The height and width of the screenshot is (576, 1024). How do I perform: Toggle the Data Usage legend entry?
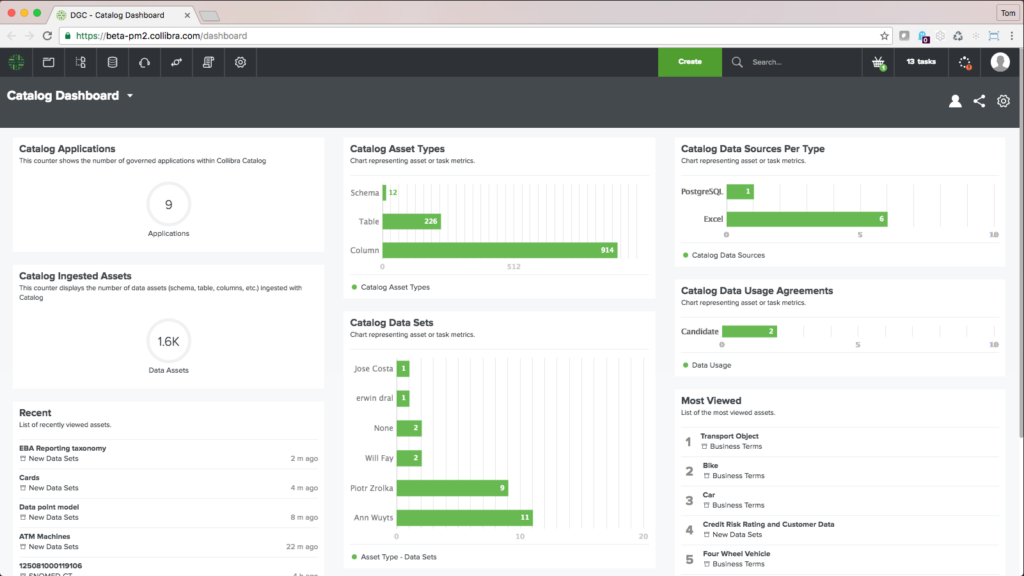point(707,364)
